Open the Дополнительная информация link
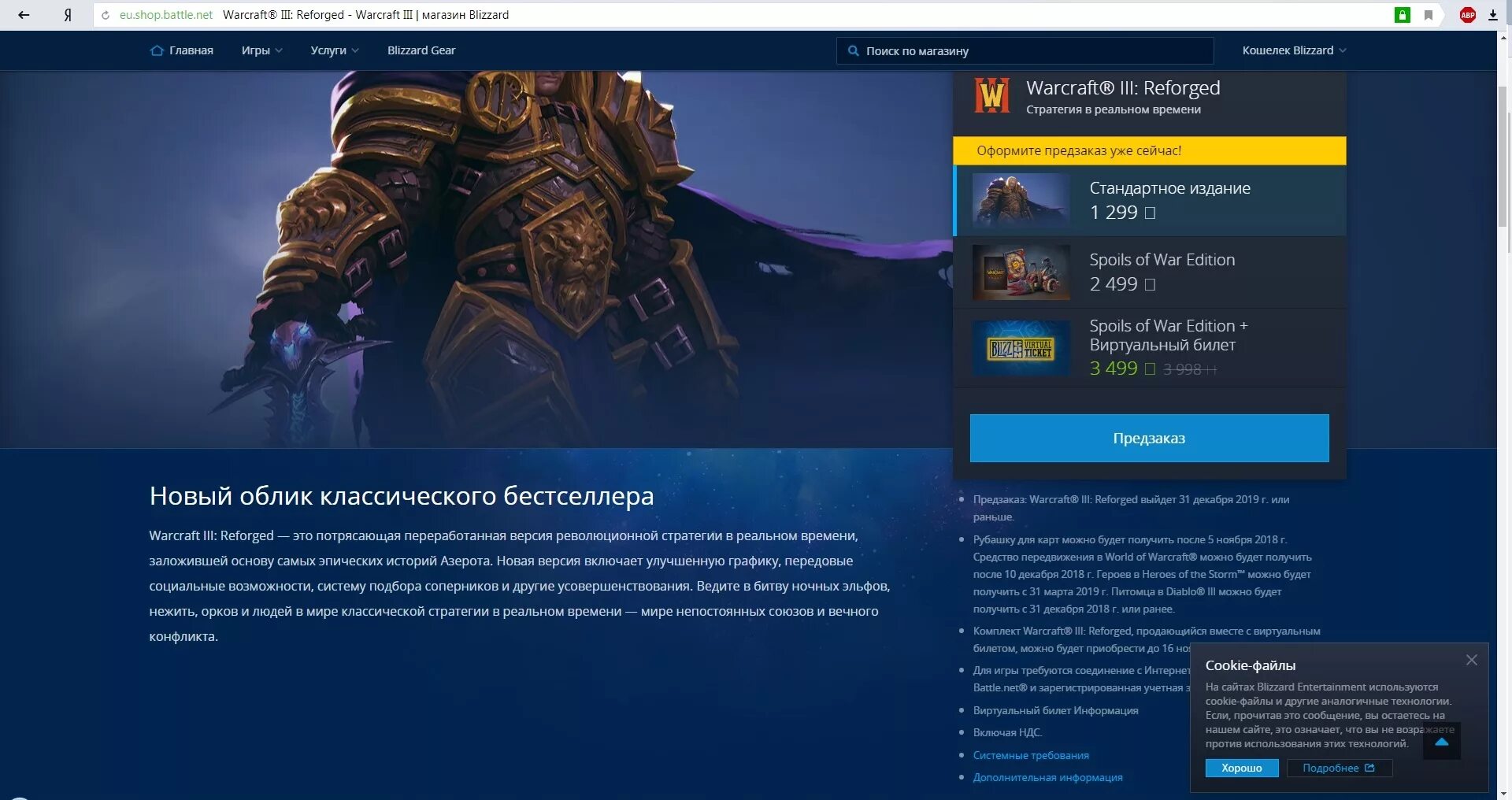The height and width of the screenshot is (800, 1512). point(1047,777)
